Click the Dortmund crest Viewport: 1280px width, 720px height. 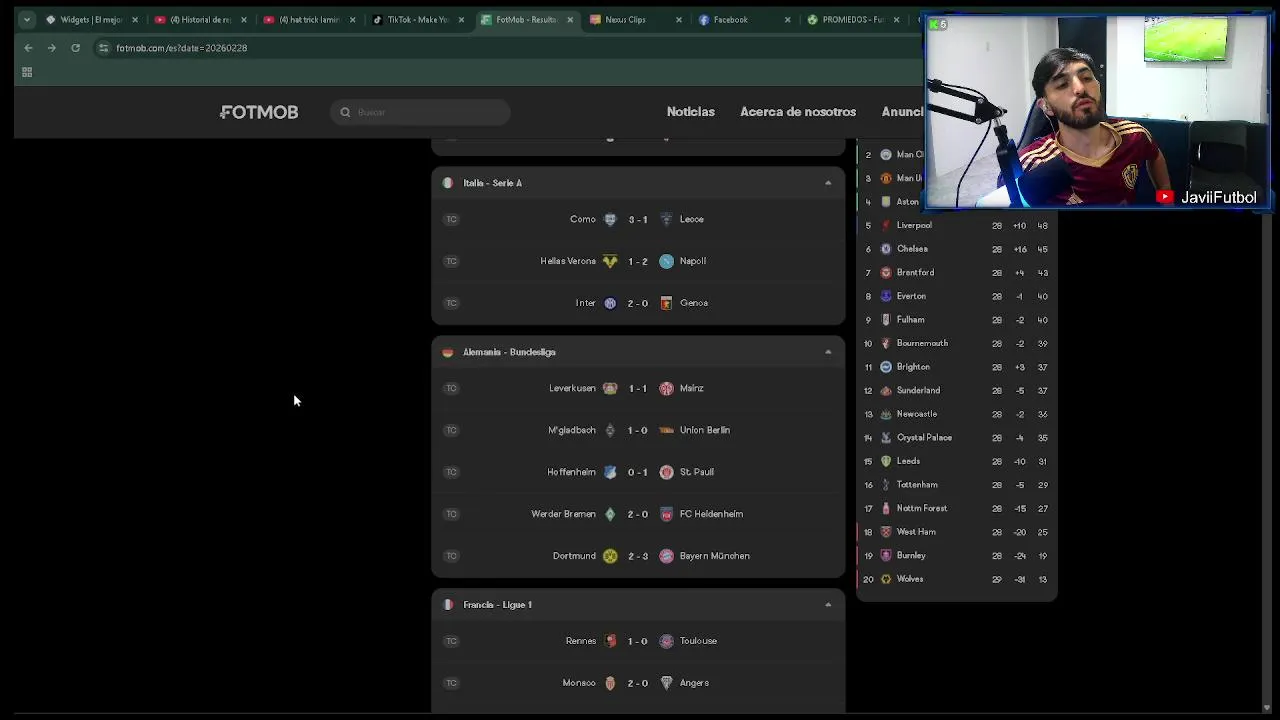coord(610,556)
